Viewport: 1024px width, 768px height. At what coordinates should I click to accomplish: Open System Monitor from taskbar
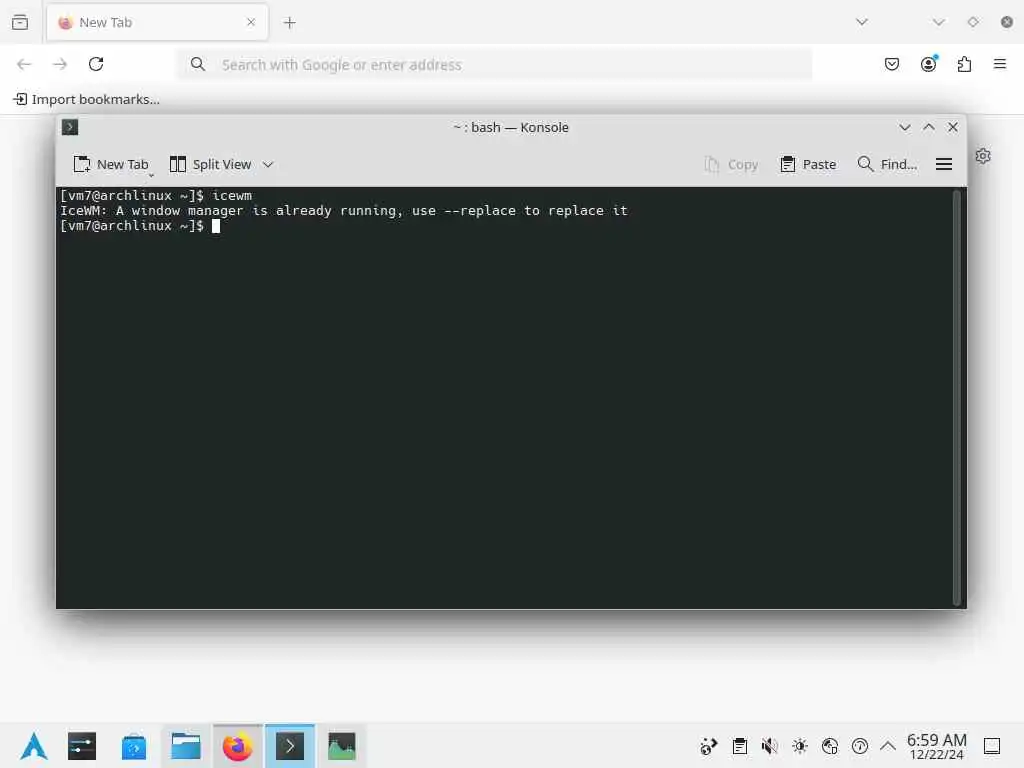coord(342,746)
